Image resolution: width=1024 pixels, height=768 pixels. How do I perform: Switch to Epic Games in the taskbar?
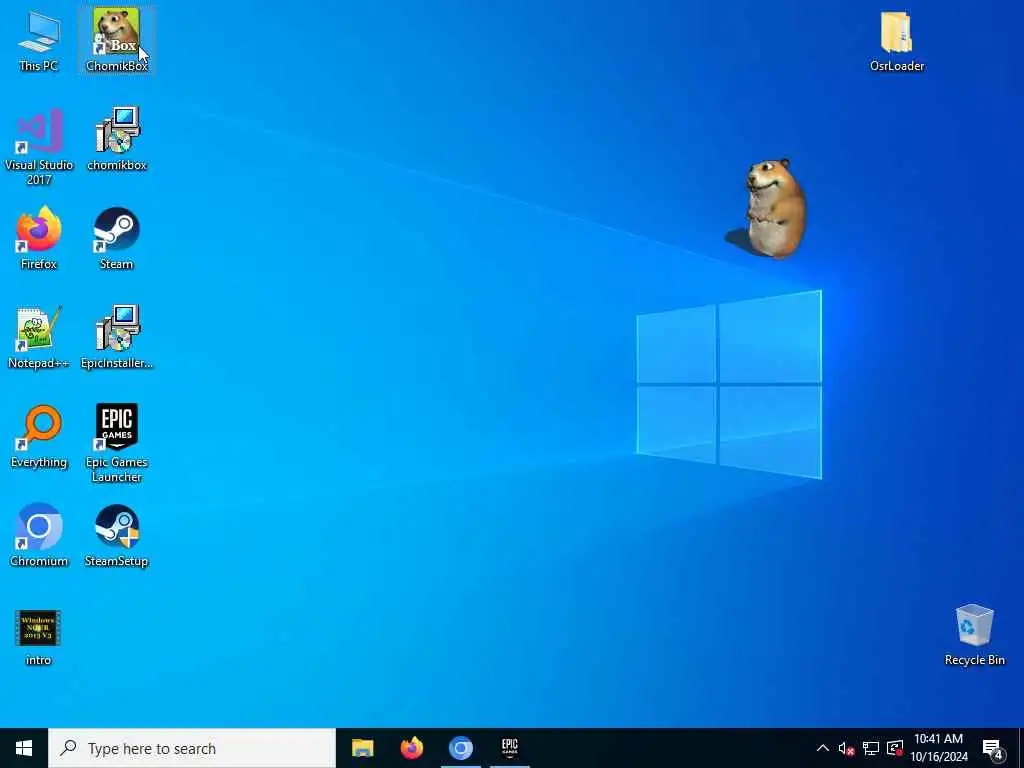(509, 748)
